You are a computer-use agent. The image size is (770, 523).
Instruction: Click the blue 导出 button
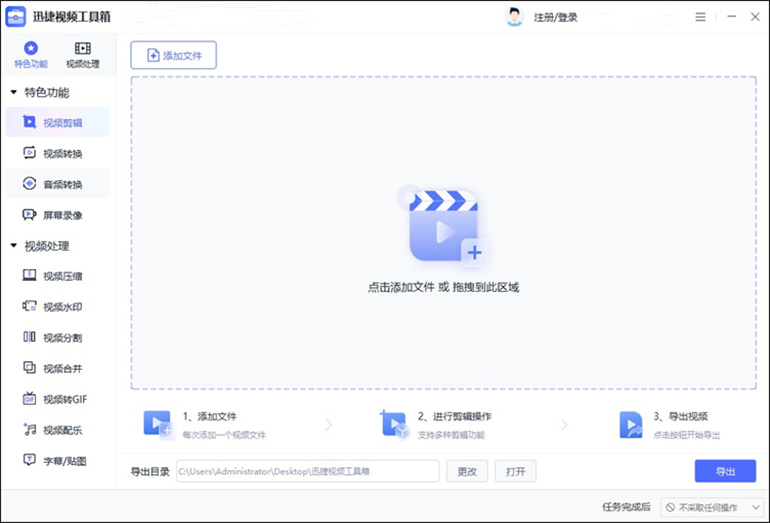coord(725,471)
